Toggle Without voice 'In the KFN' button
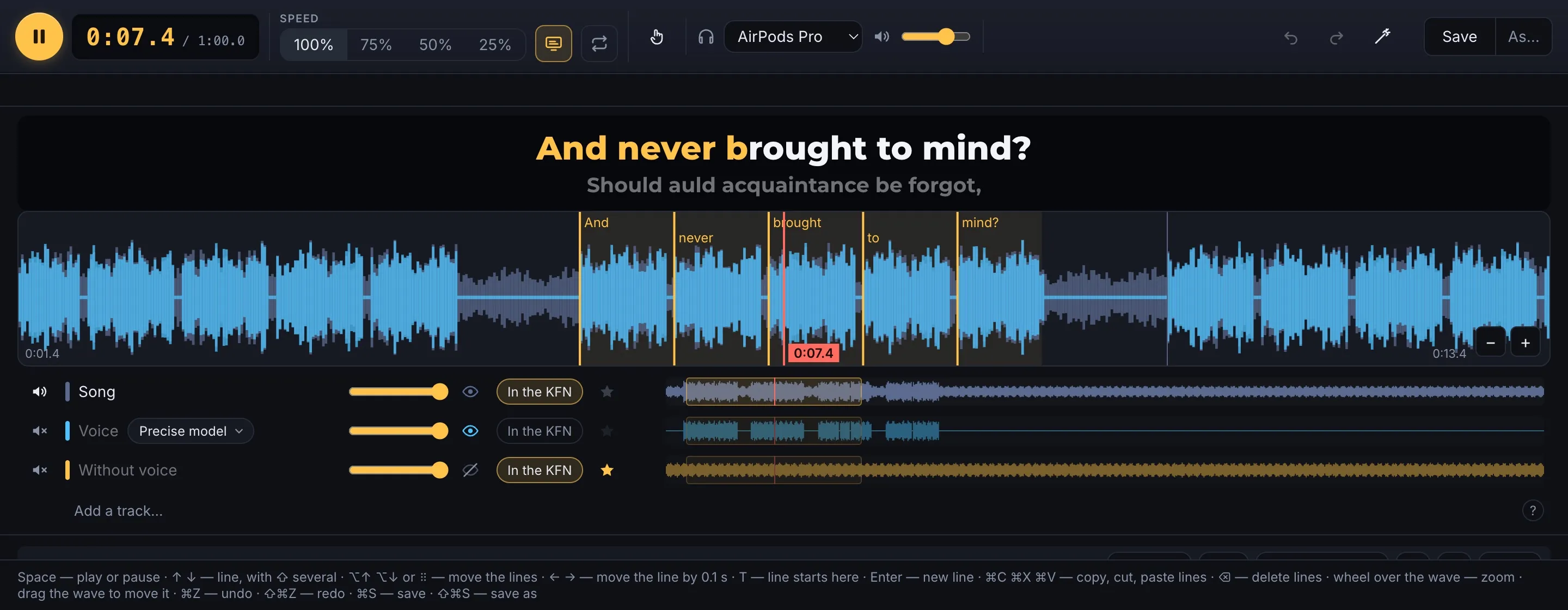The height and width of the screenshot is (610, 1568). tap(540, 470)
